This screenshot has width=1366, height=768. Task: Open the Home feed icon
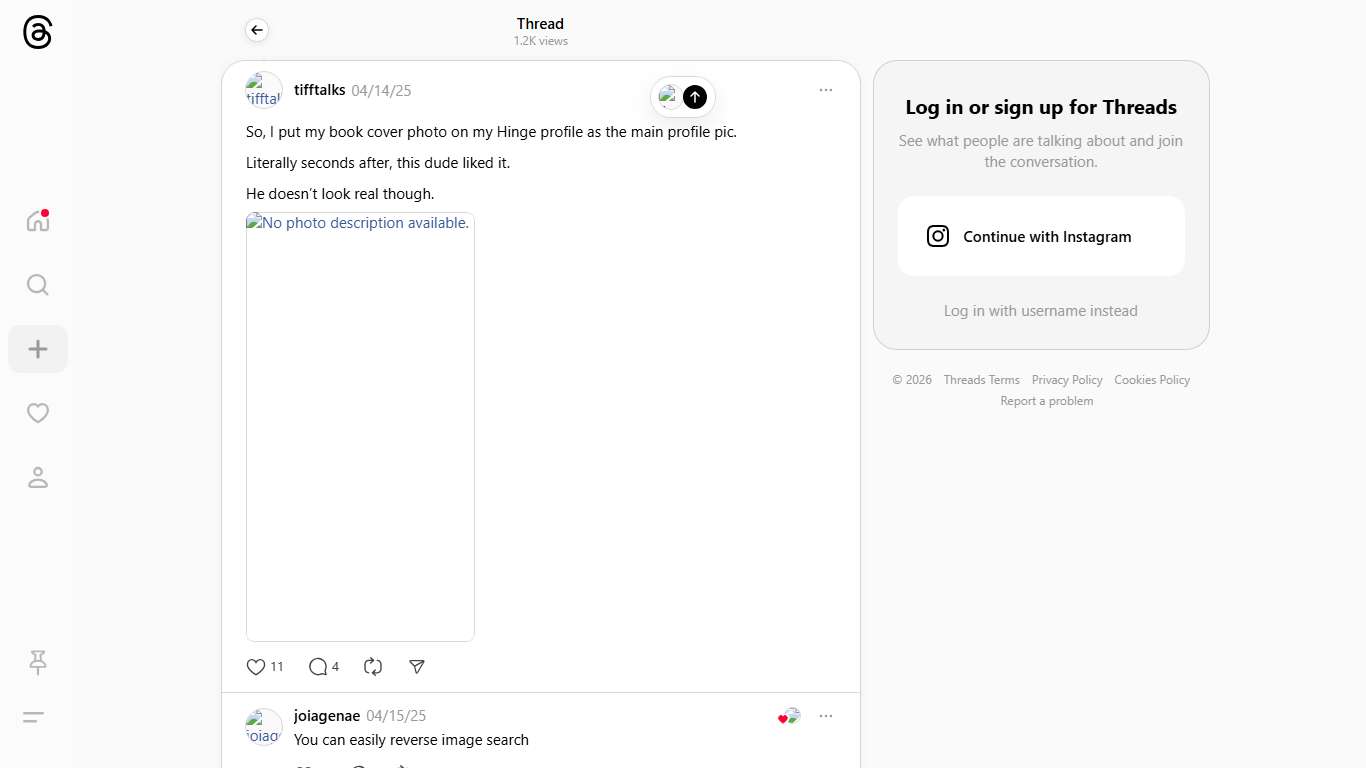point(38,221)
